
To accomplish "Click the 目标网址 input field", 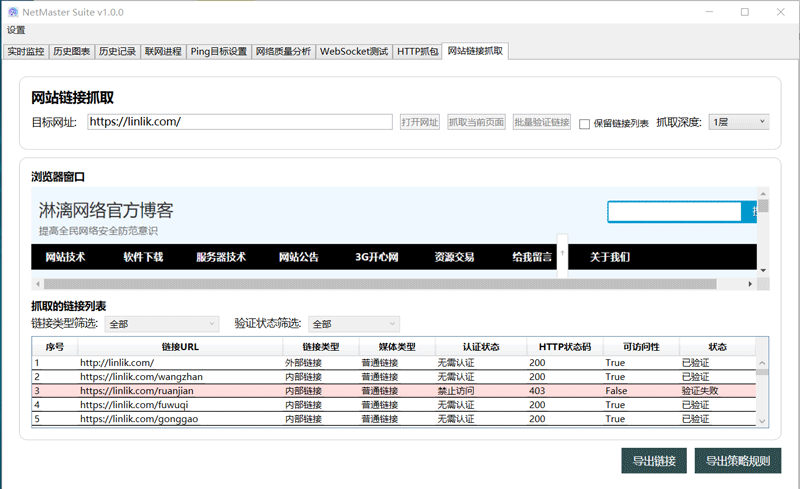I will point(239,122).
